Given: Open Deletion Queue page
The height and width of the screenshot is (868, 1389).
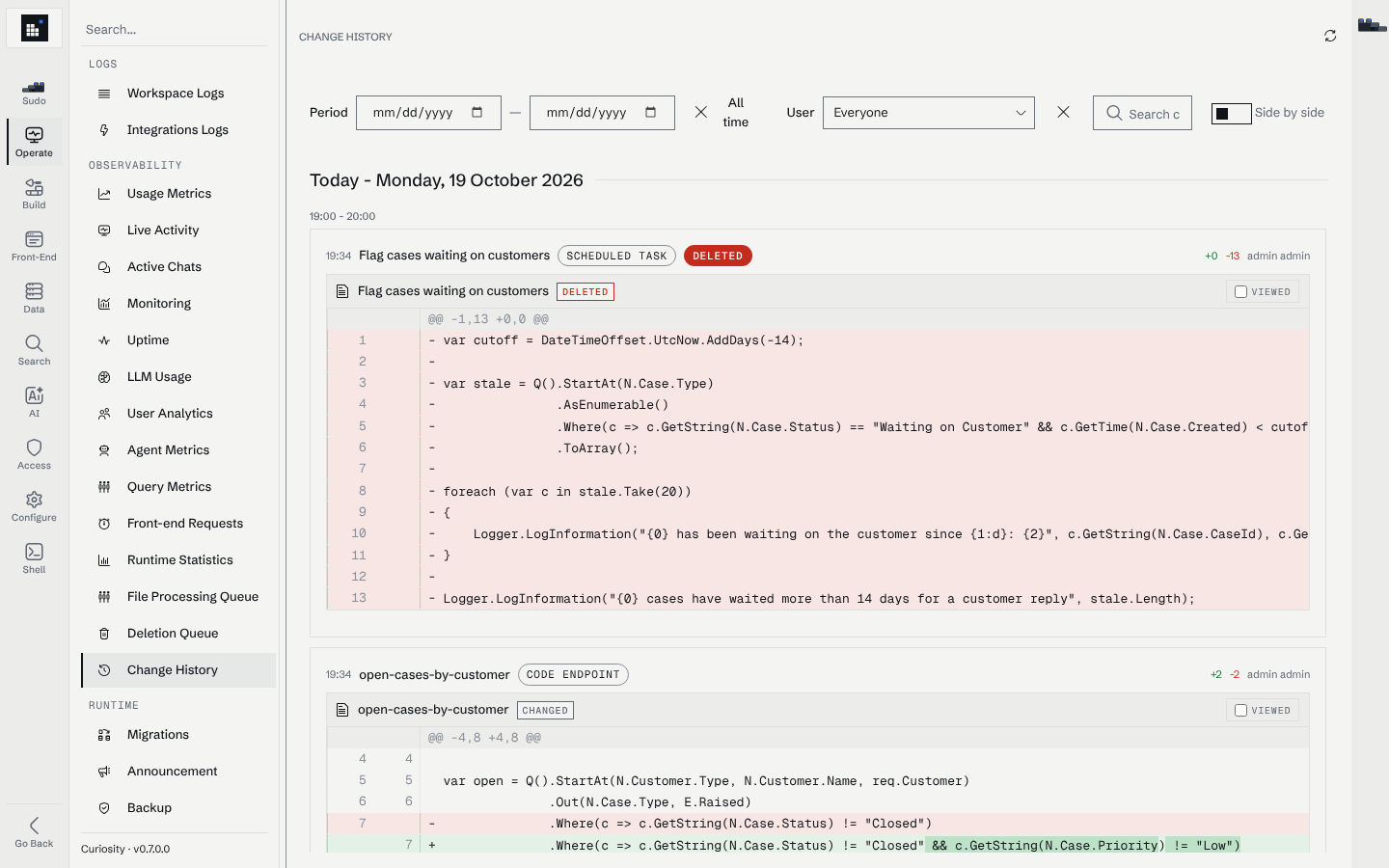Looking at the screenshot, I should 178,634.
